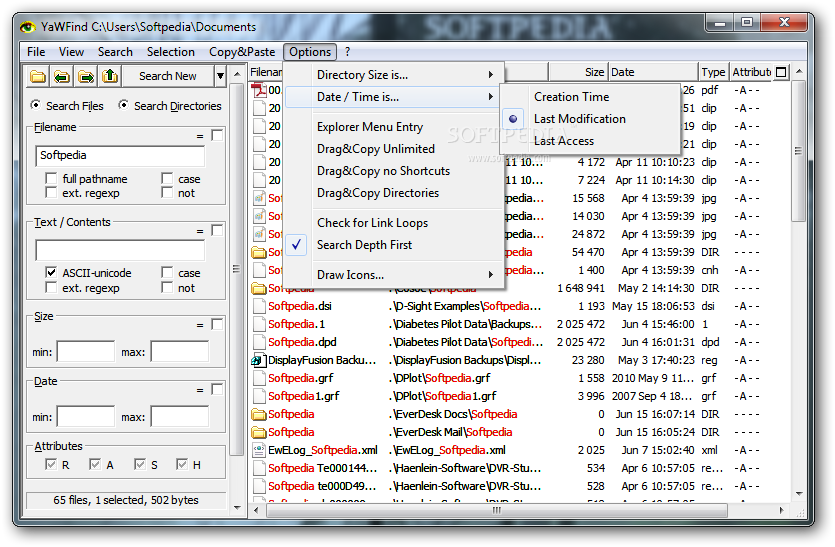Uncheck ASCII-unicode checkbox
The image size is (835, 547).
51,273
